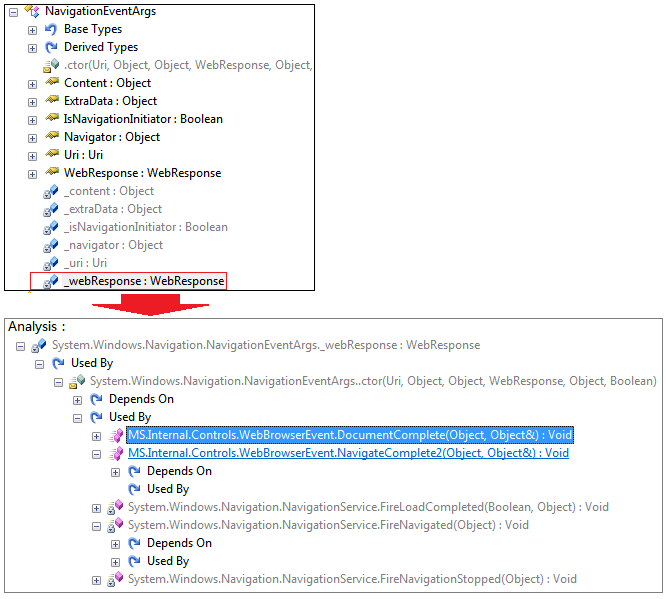Expand the Base Types node
Image resolution: width=666 pixels, height=599 pixels.
(x=32, y=29)
